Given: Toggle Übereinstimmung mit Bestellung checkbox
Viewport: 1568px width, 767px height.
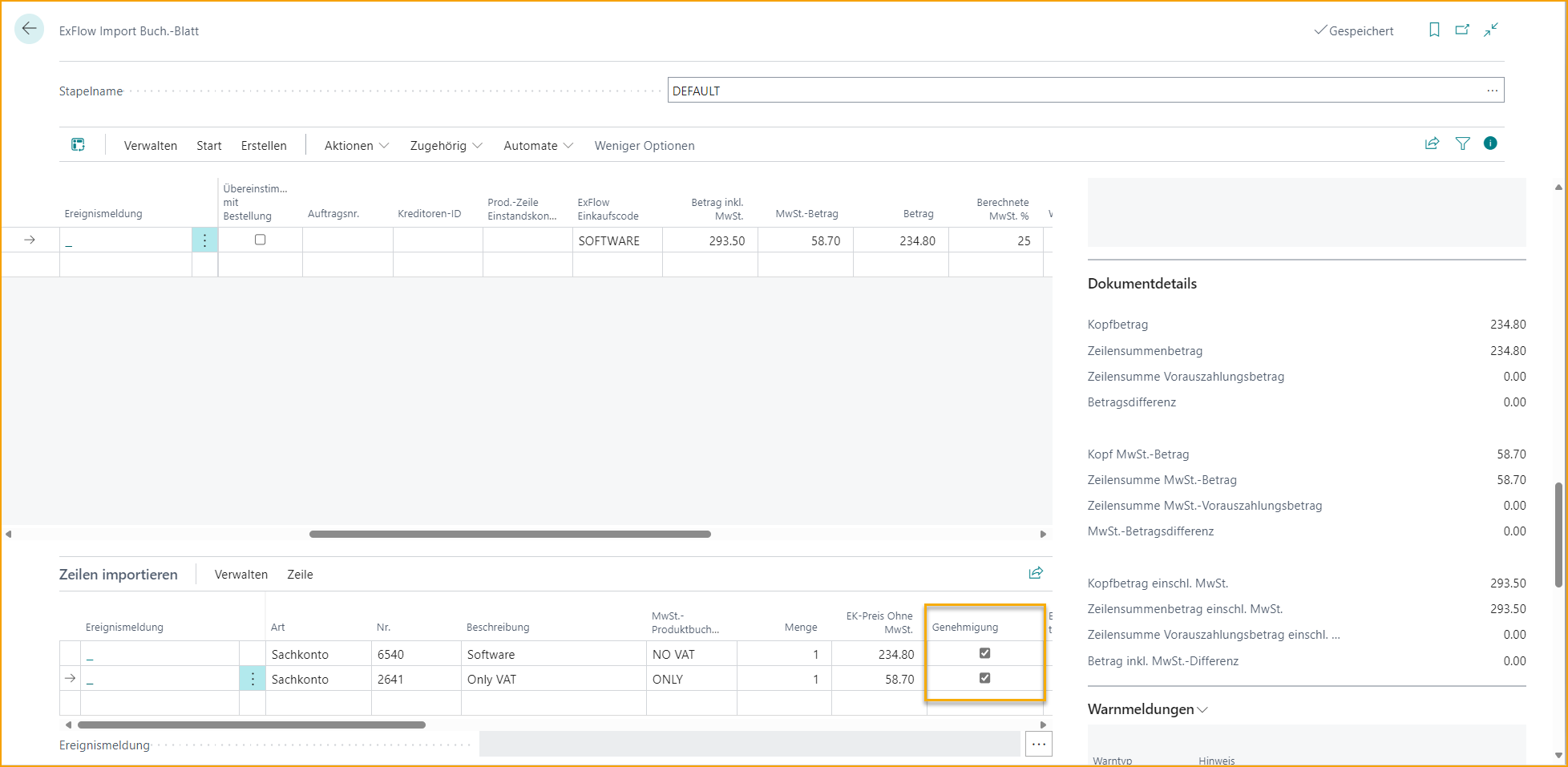Looking at the screenshot, I should click(260, 240).
